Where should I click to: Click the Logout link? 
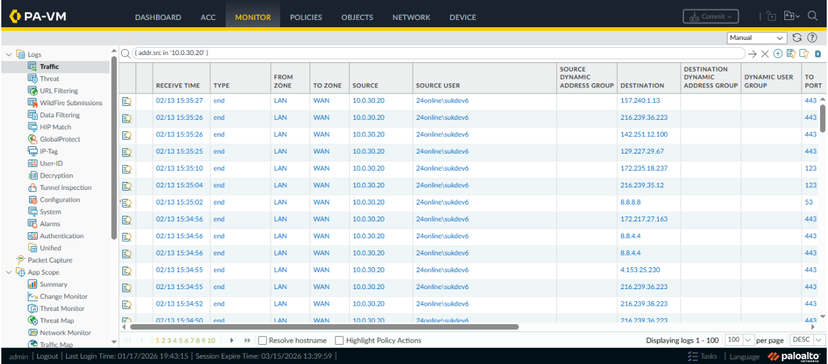click(47, 356)
